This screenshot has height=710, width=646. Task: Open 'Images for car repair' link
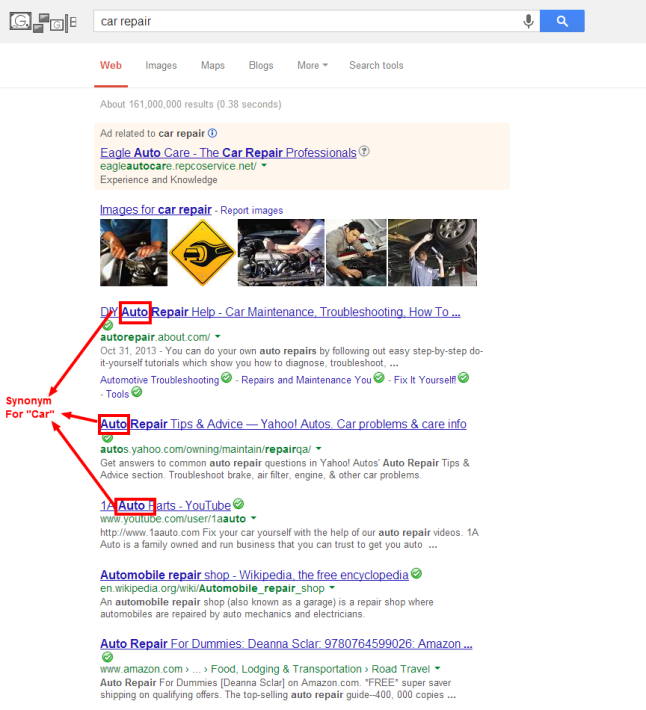click(x=156, y=210)
